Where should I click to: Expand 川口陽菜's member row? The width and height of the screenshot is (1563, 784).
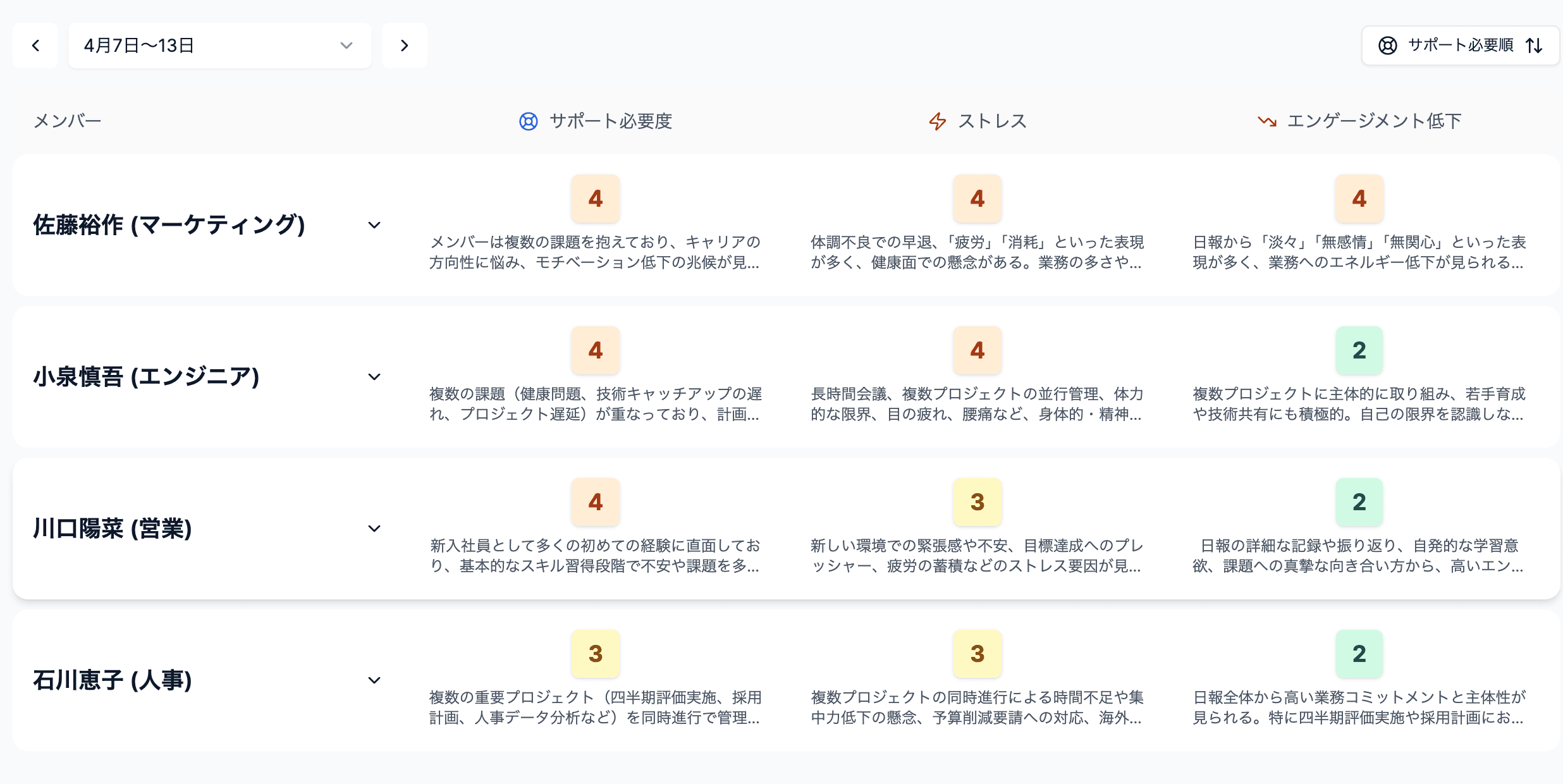(x=374, y=529)
